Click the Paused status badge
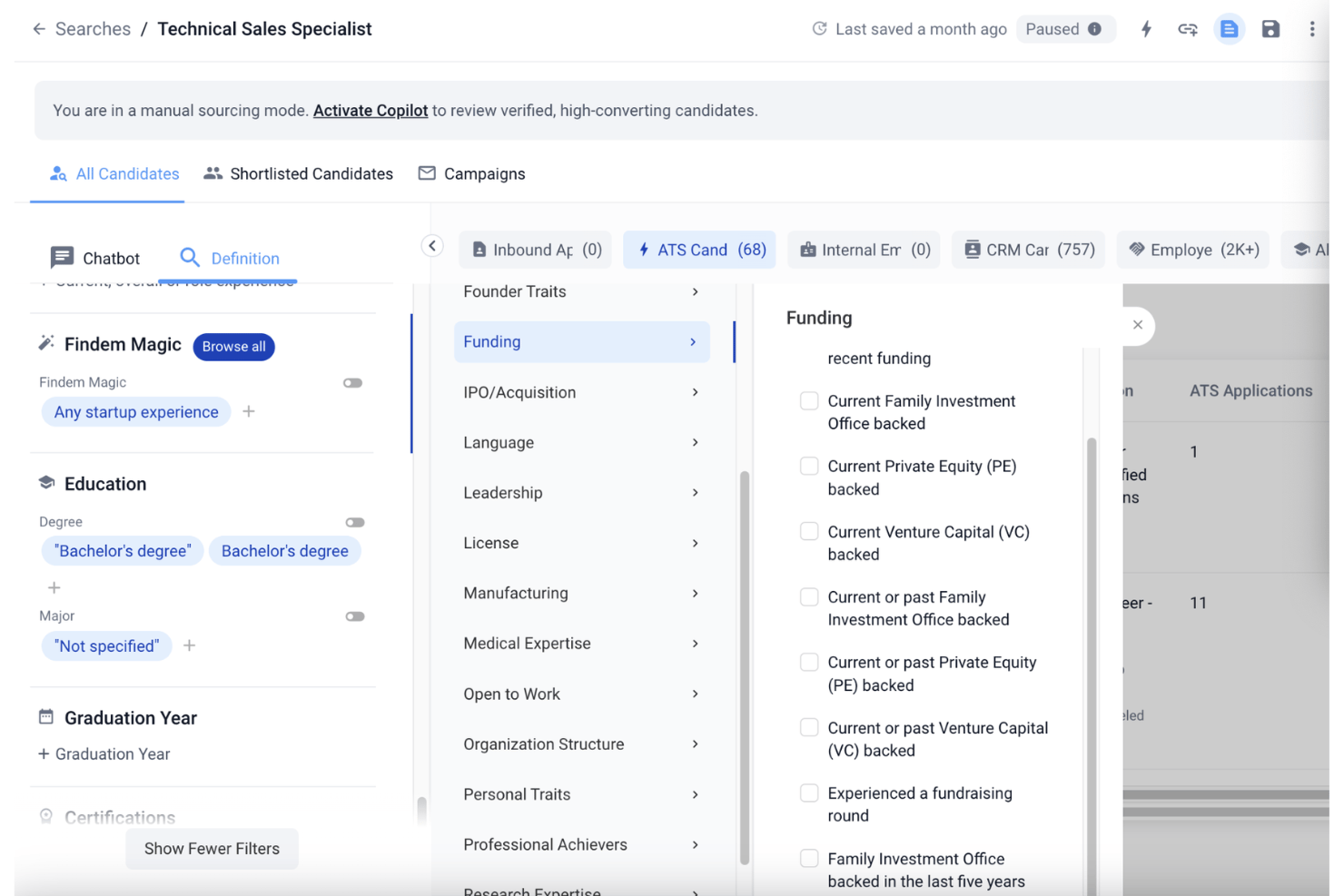 pyautogui.click(x=1065, y=29)
